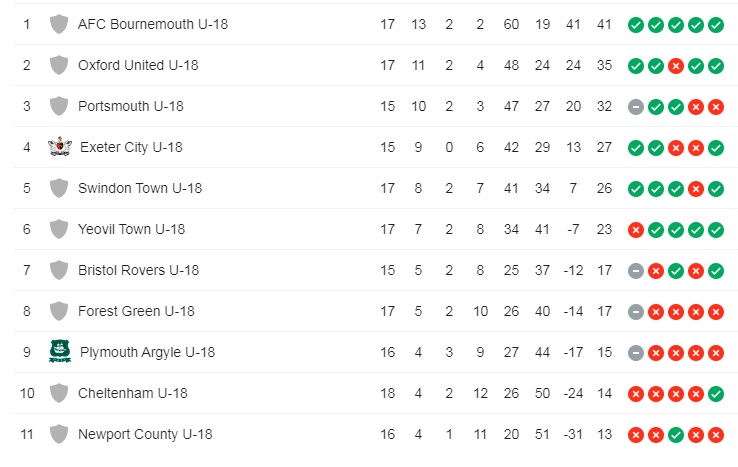Click Exeter City's last green win icon
738x467 pixels.
(716, 148)
